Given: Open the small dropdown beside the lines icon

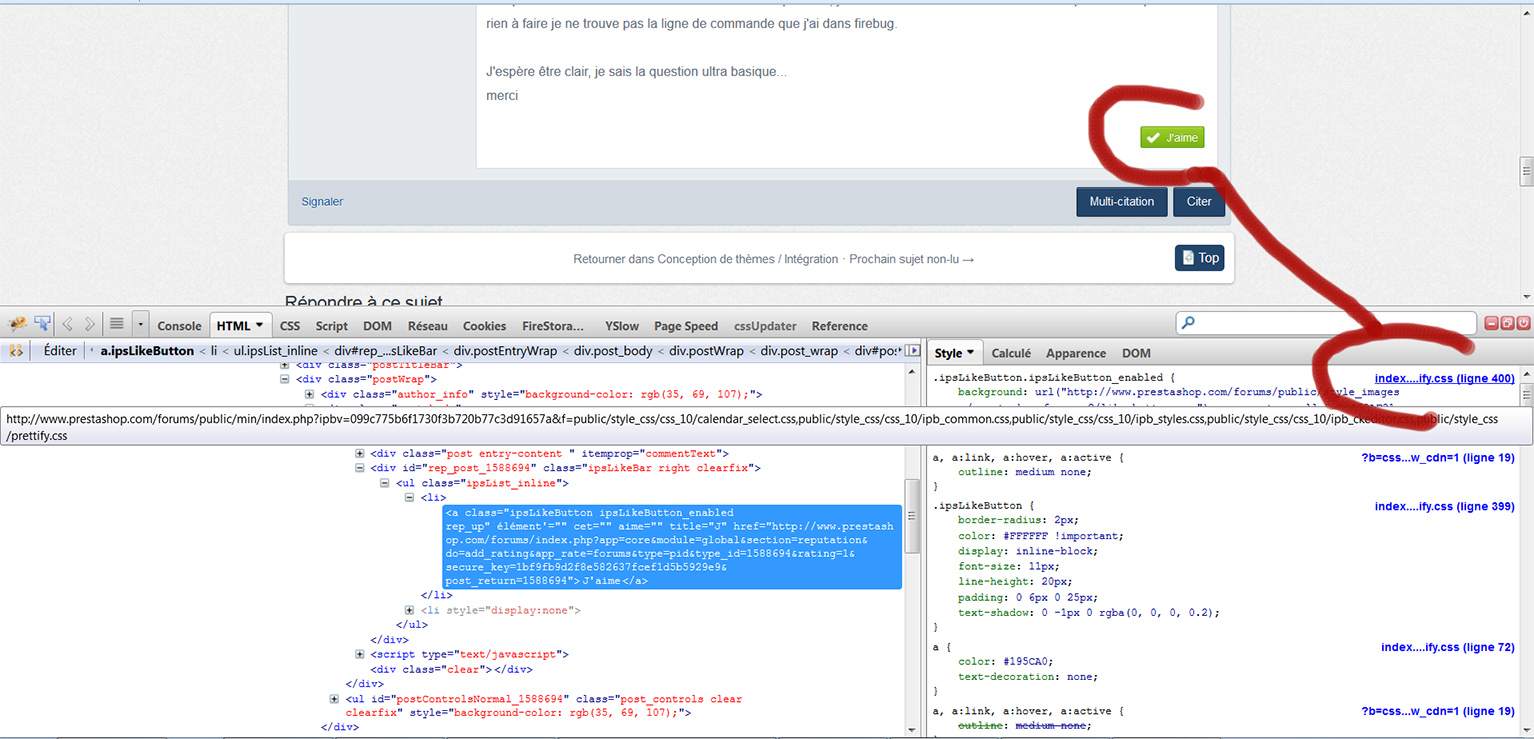Looking at the screenshot, I should click(x=141, y=324).
